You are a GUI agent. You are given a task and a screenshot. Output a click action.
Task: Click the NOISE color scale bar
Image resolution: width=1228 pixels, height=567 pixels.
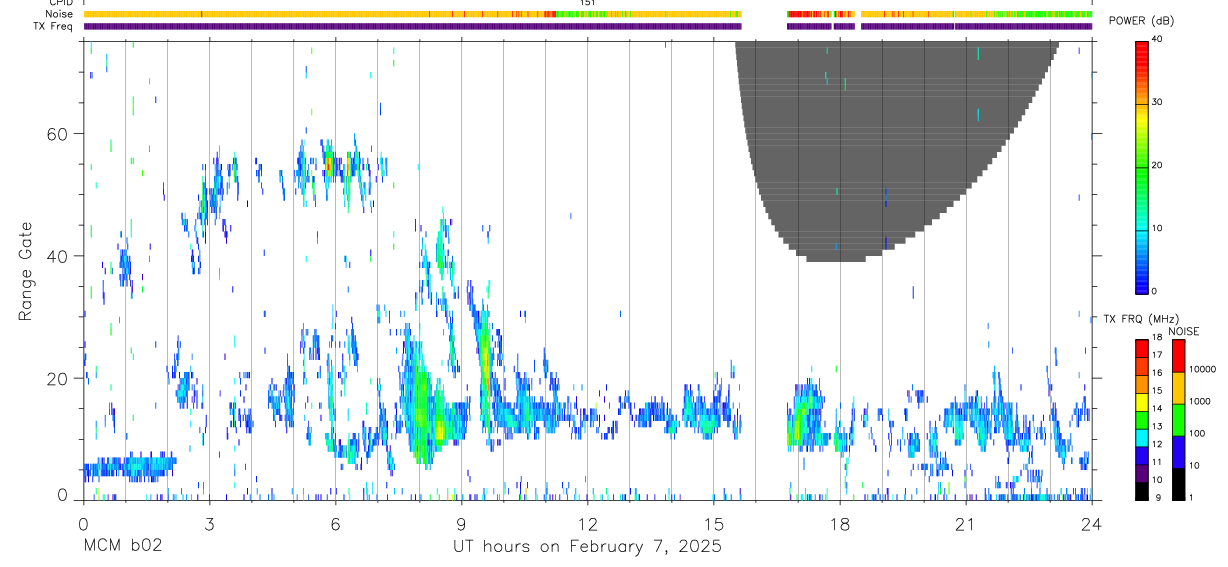[1178, 419]
